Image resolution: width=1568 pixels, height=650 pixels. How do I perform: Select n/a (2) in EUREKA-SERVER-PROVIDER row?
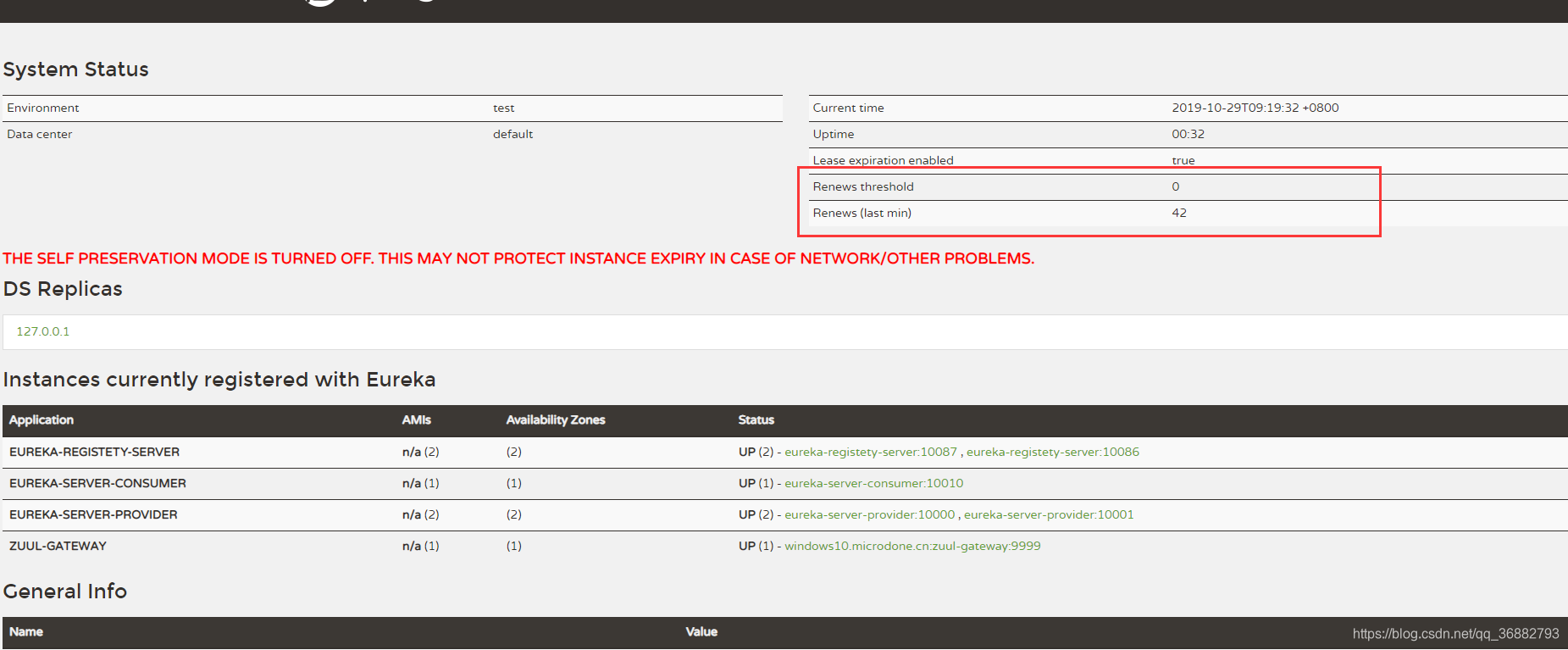pos(421,514)
